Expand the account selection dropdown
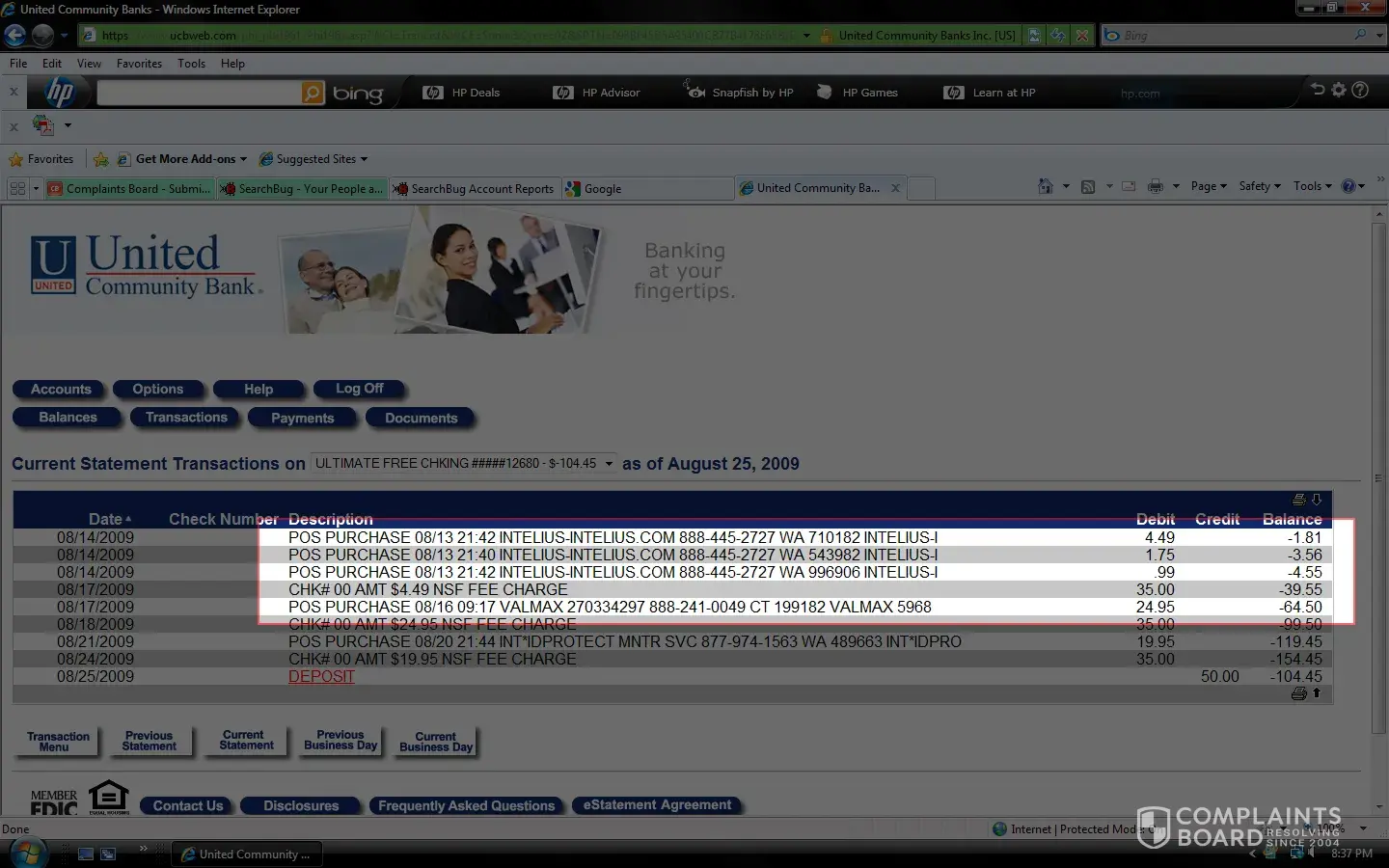Screen dimensions: 1389x868 [609, 464]
